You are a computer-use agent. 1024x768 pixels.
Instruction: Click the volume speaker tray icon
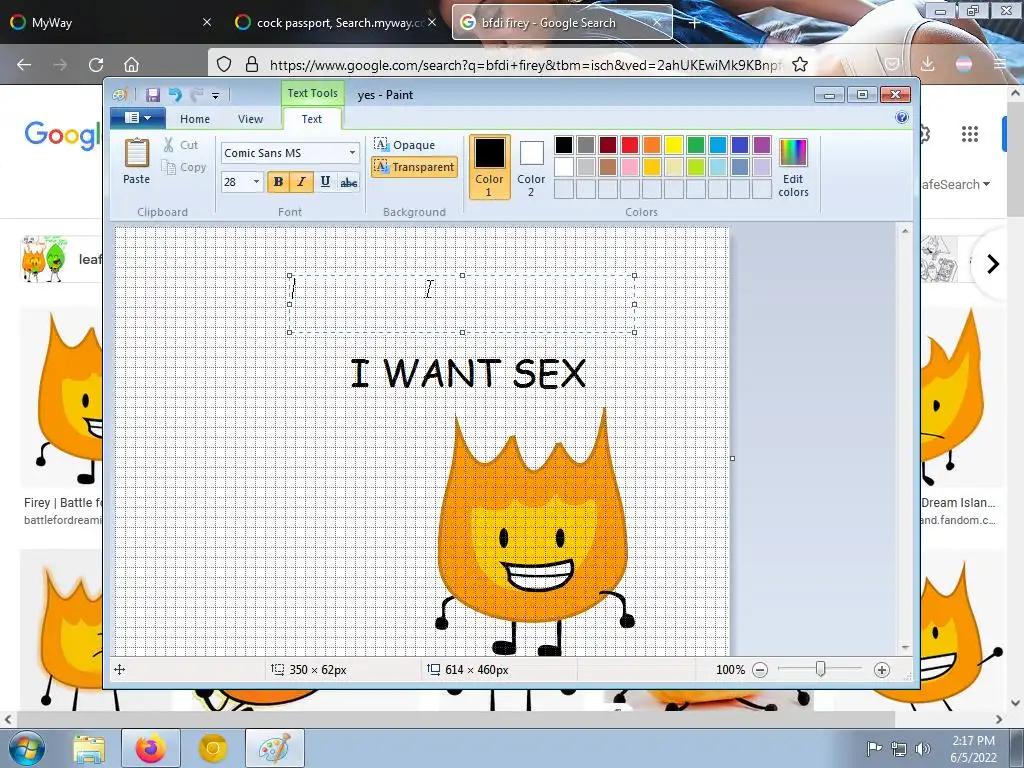coord(923,749)
